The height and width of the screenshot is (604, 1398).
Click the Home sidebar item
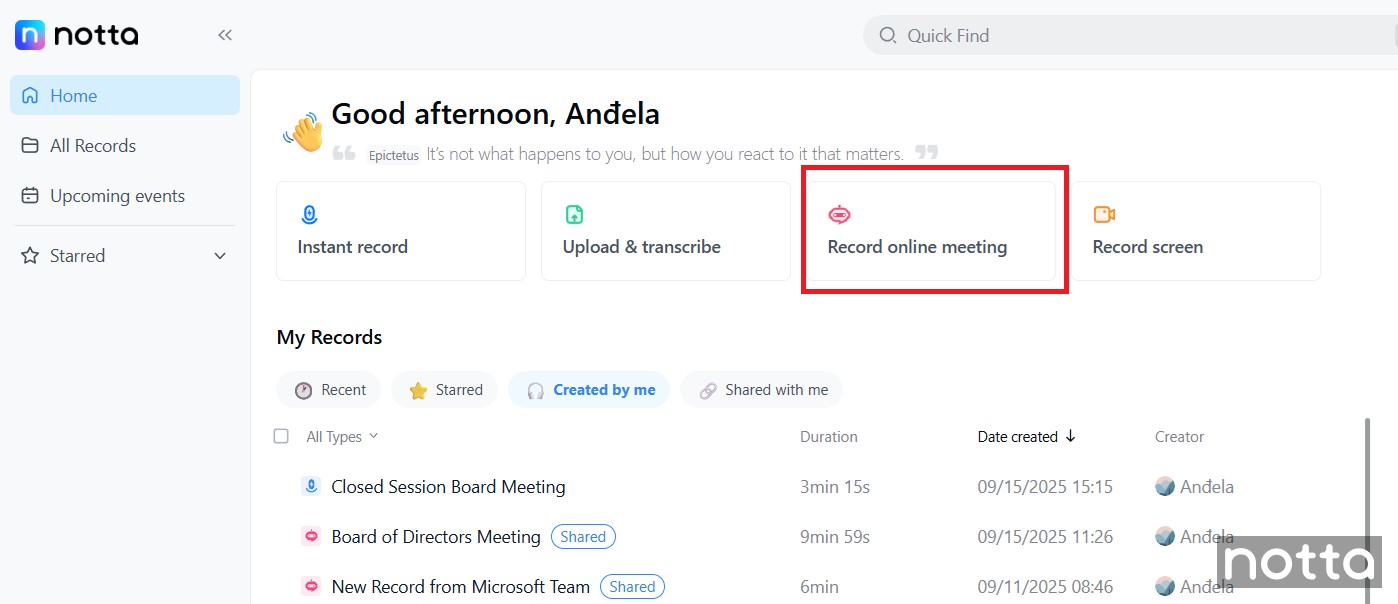[x=74, y=96]
